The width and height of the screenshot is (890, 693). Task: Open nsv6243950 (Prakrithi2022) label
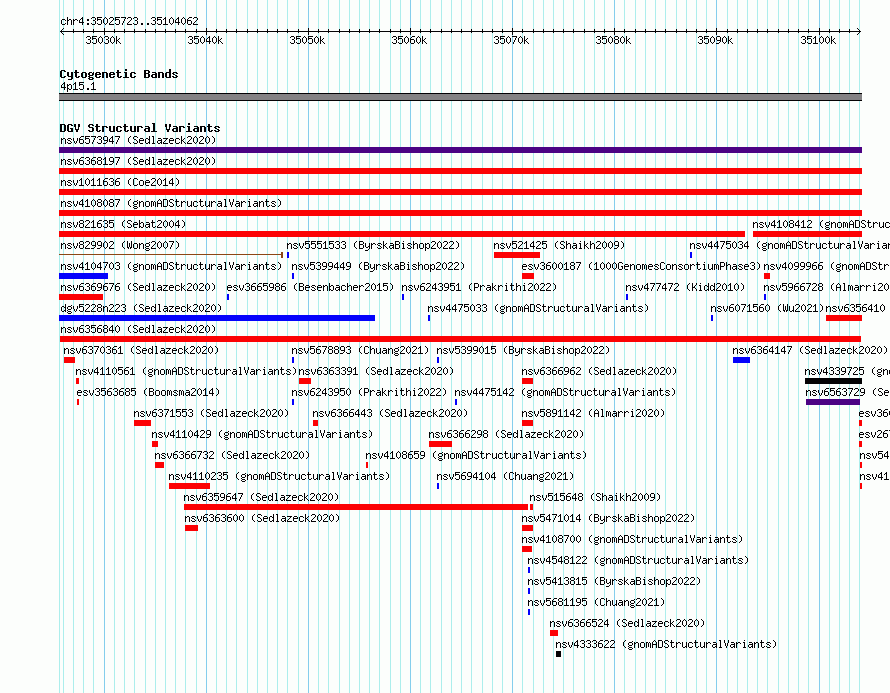pos(369,392)
